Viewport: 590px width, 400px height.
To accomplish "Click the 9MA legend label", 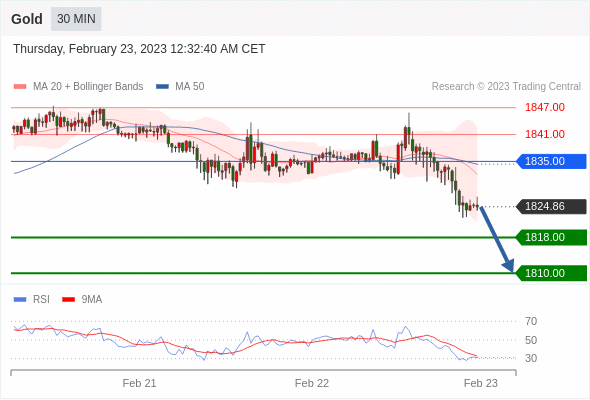I will point(92,300).
